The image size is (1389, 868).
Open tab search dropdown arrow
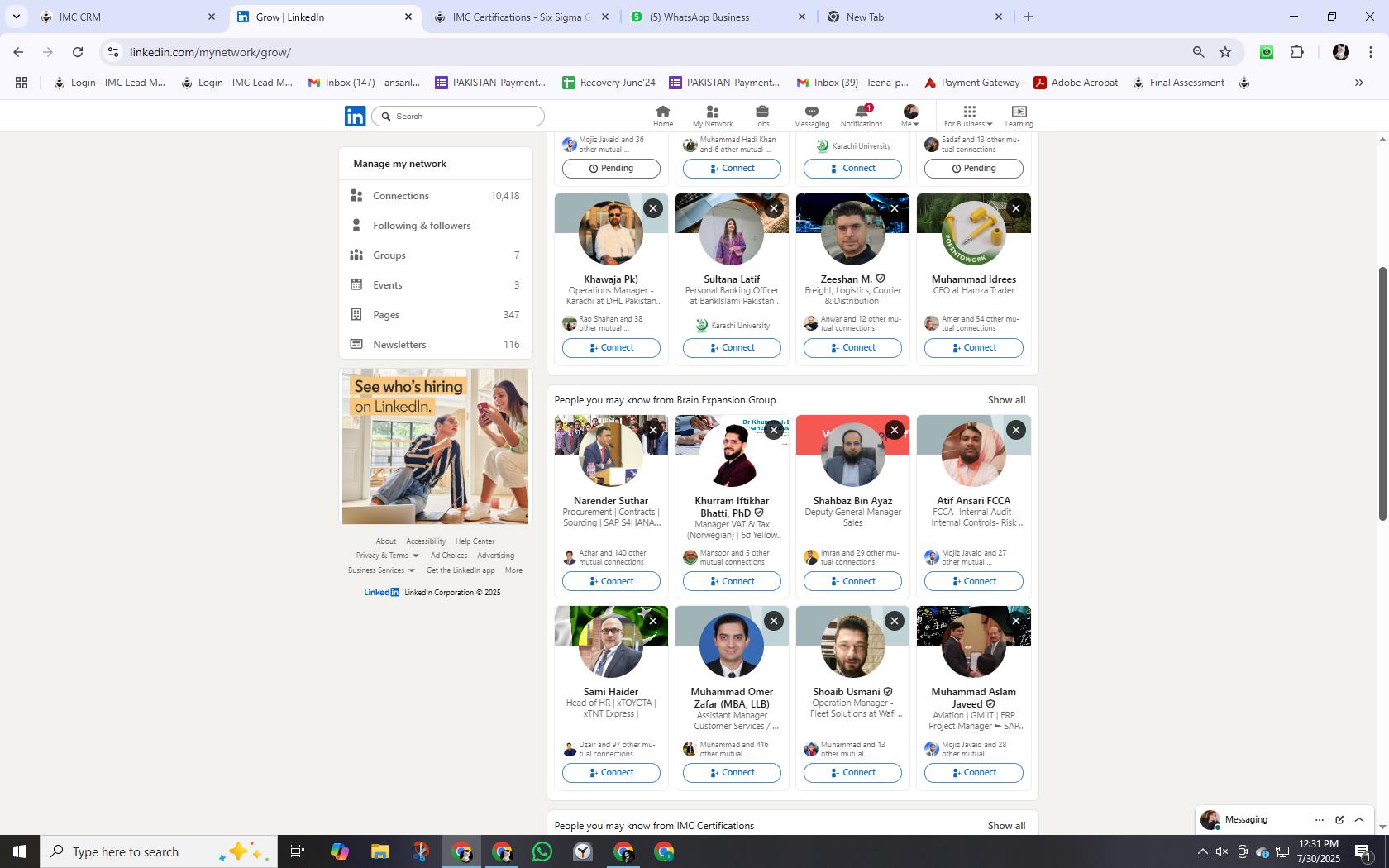pos(16,17)
